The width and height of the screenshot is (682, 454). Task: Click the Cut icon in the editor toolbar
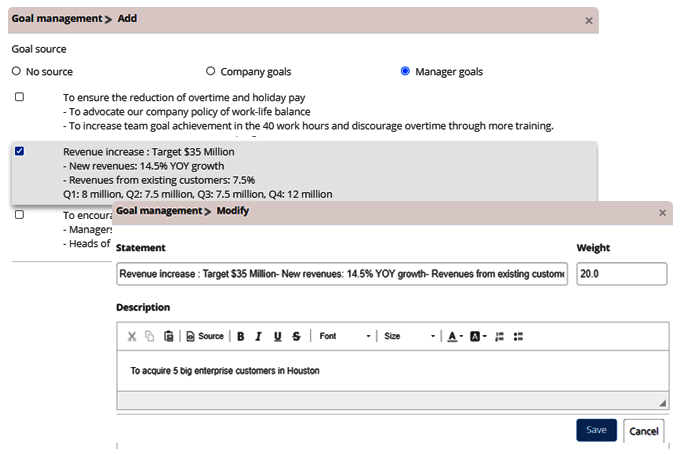(x=132, y=336)
